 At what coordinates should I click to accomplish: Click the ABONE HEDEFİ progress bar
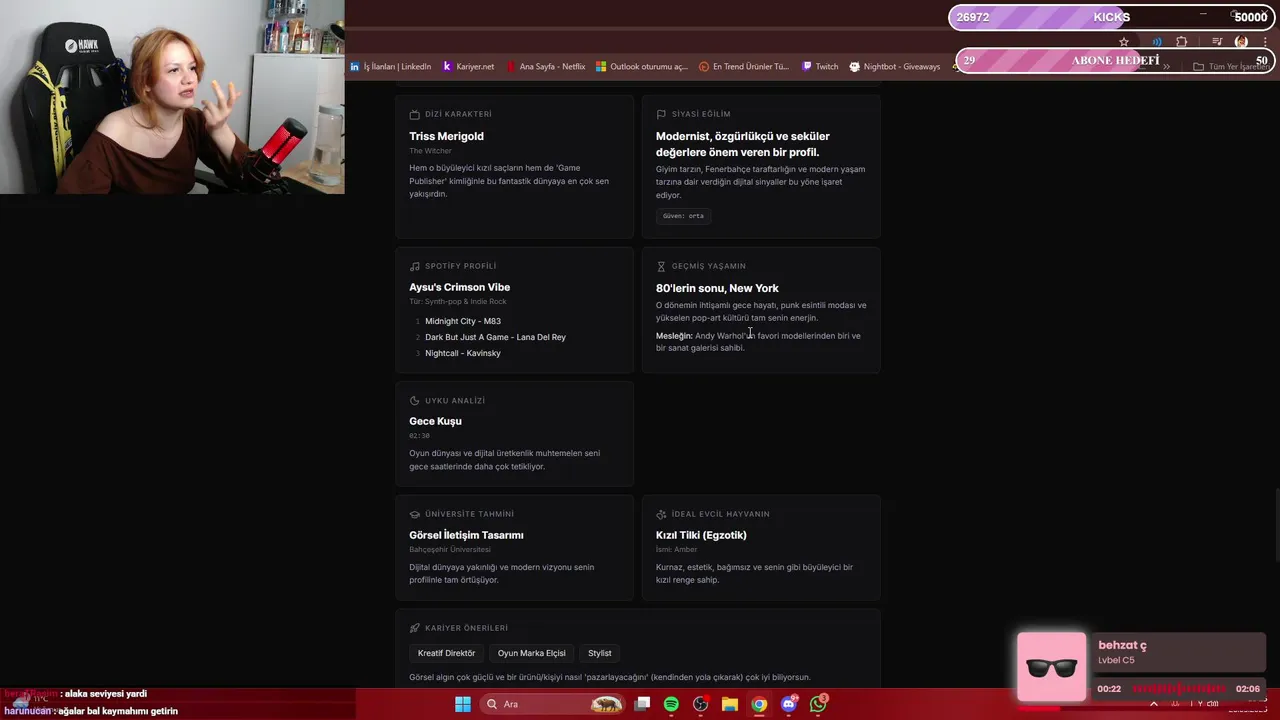1114,60
